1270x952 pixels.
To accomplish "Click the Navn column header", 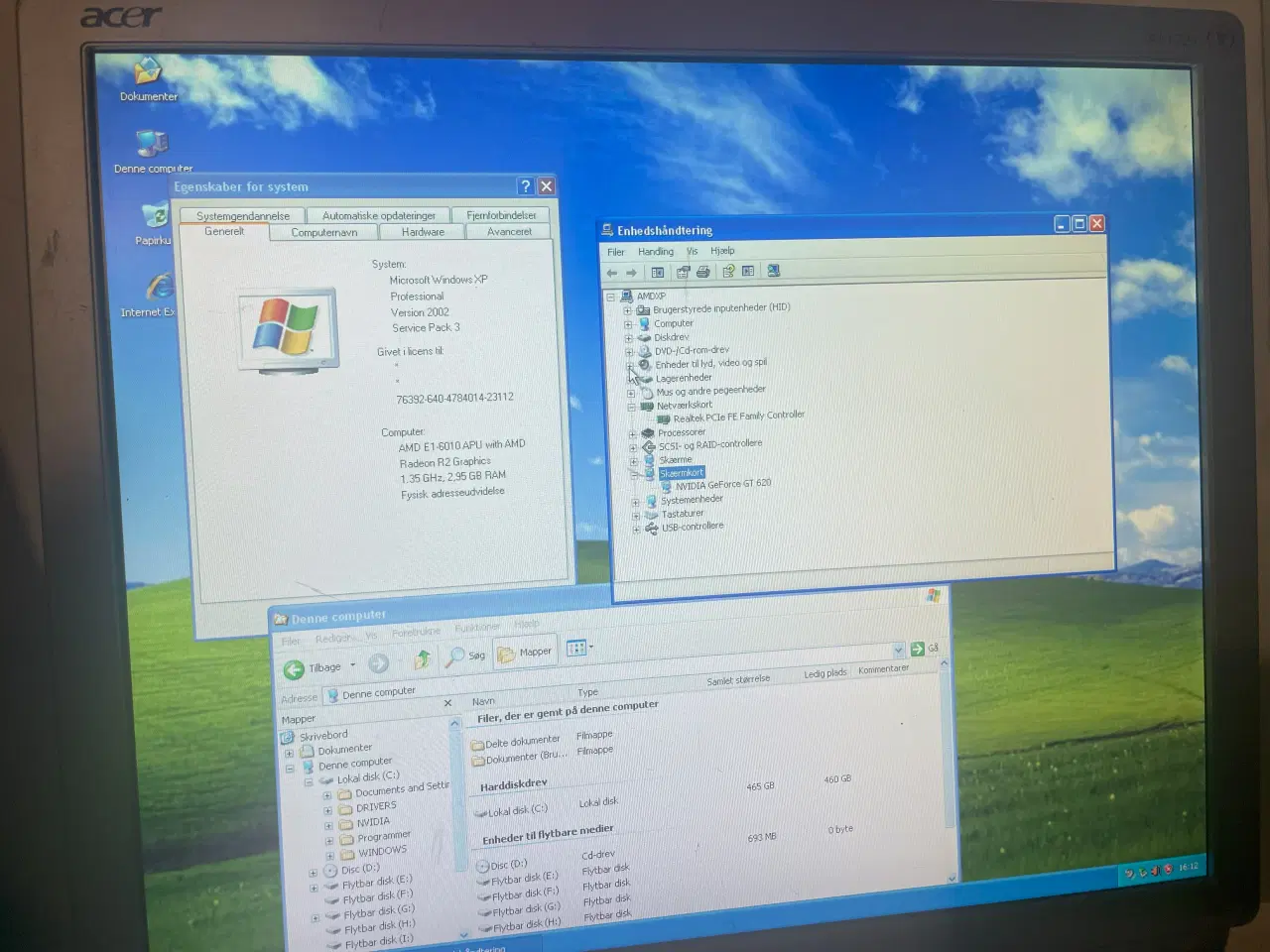I will pos(483,701).
